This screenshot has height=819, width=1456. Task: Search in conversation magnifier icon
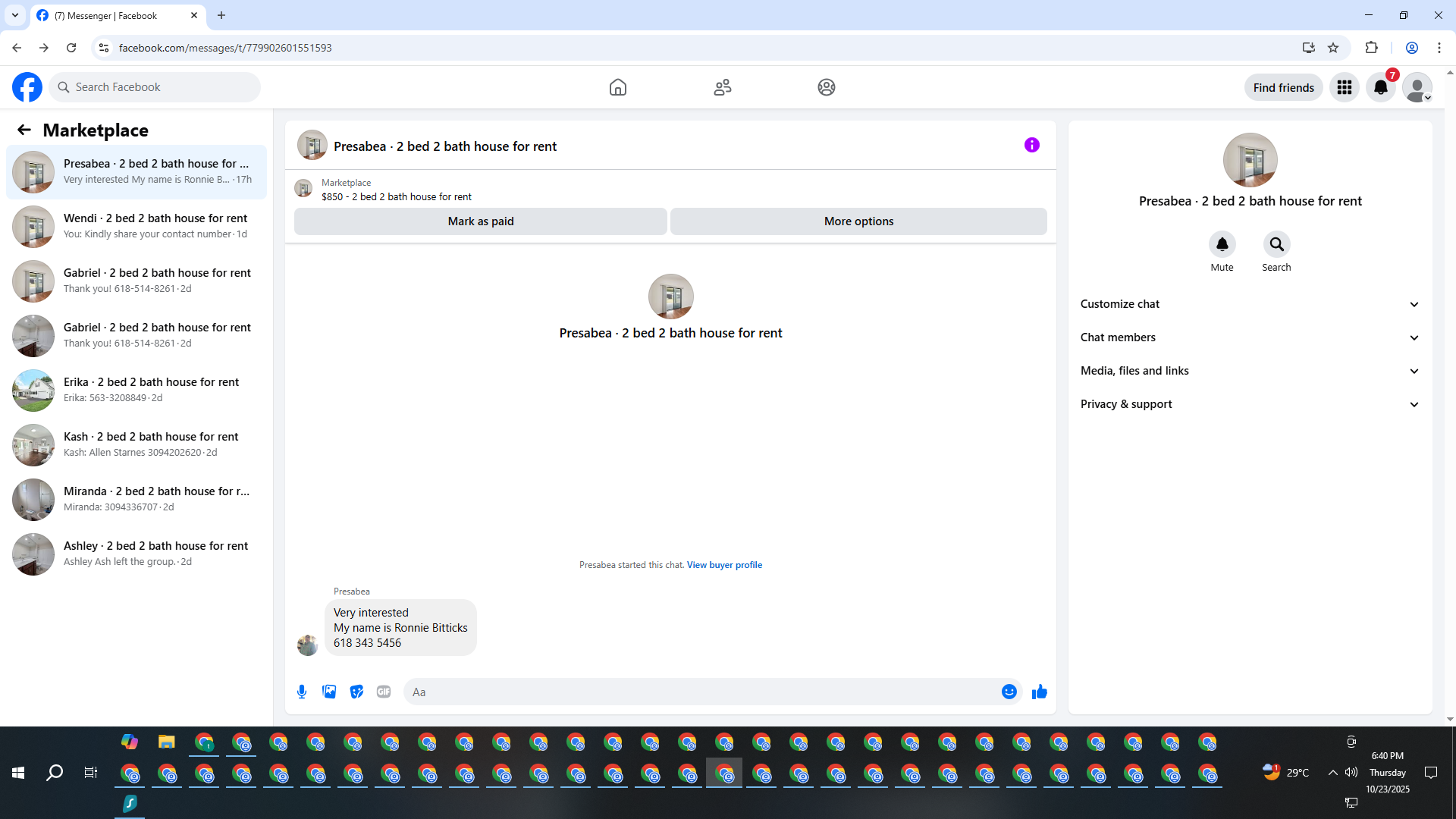click(1276, 244)
